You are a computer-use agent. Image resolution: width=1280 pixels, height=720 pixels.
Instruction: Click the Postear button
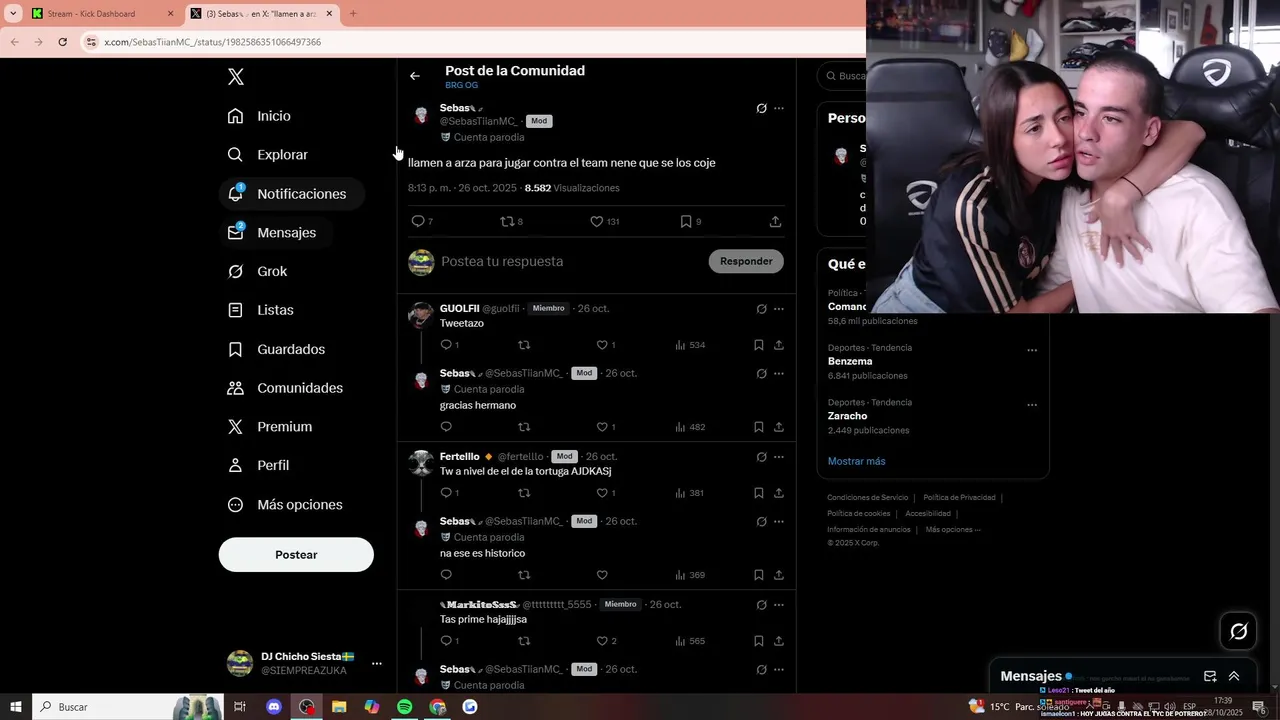coord(296,555)
